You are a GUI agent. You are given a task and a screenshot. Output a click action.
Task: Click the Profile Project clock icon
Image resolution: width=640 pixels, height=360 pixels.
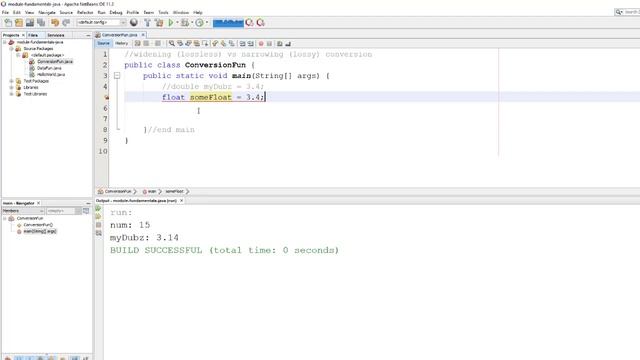(199, 23)
